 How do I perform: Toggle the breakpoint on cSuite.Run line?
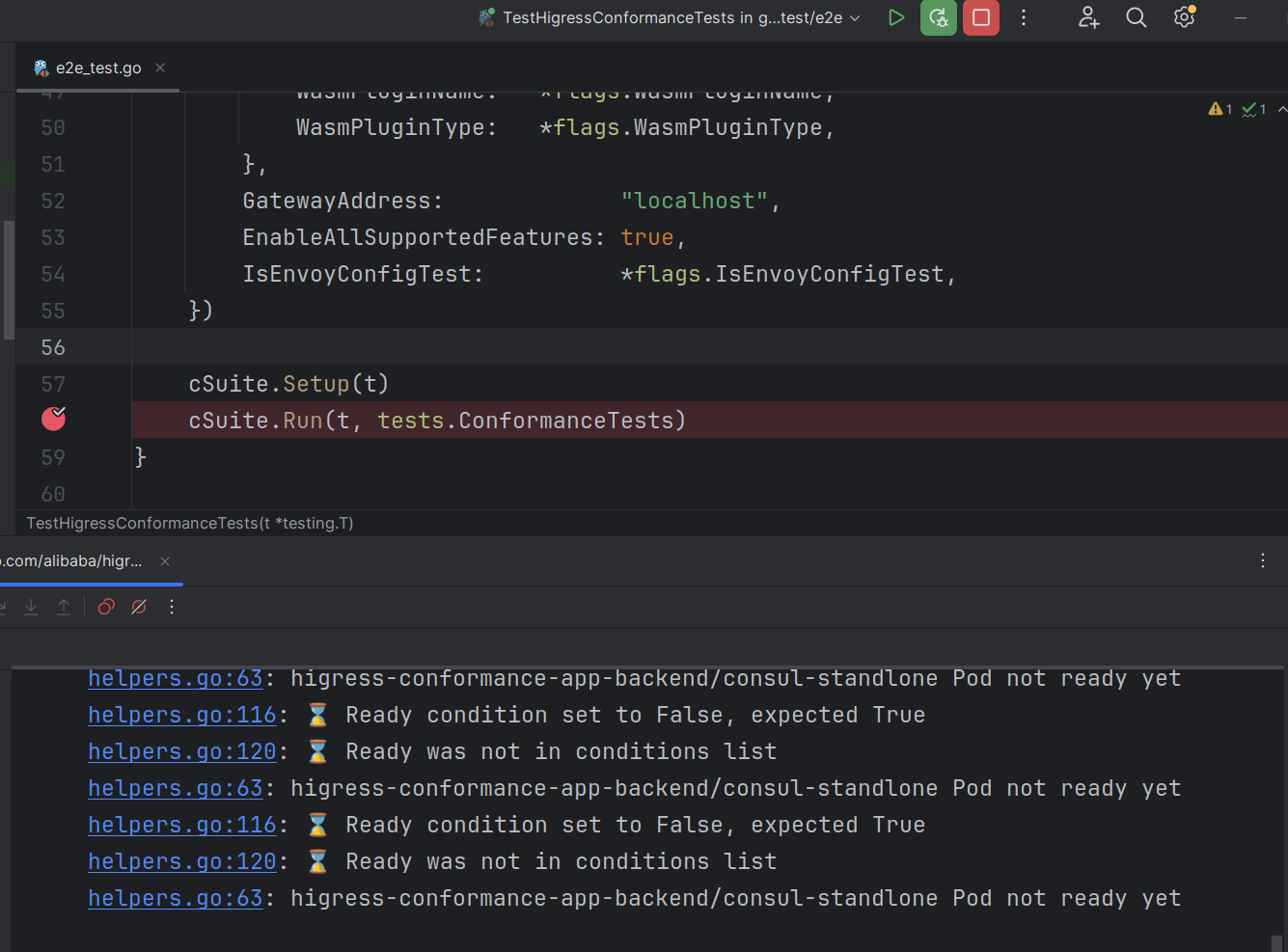click(x=53, y=419)
